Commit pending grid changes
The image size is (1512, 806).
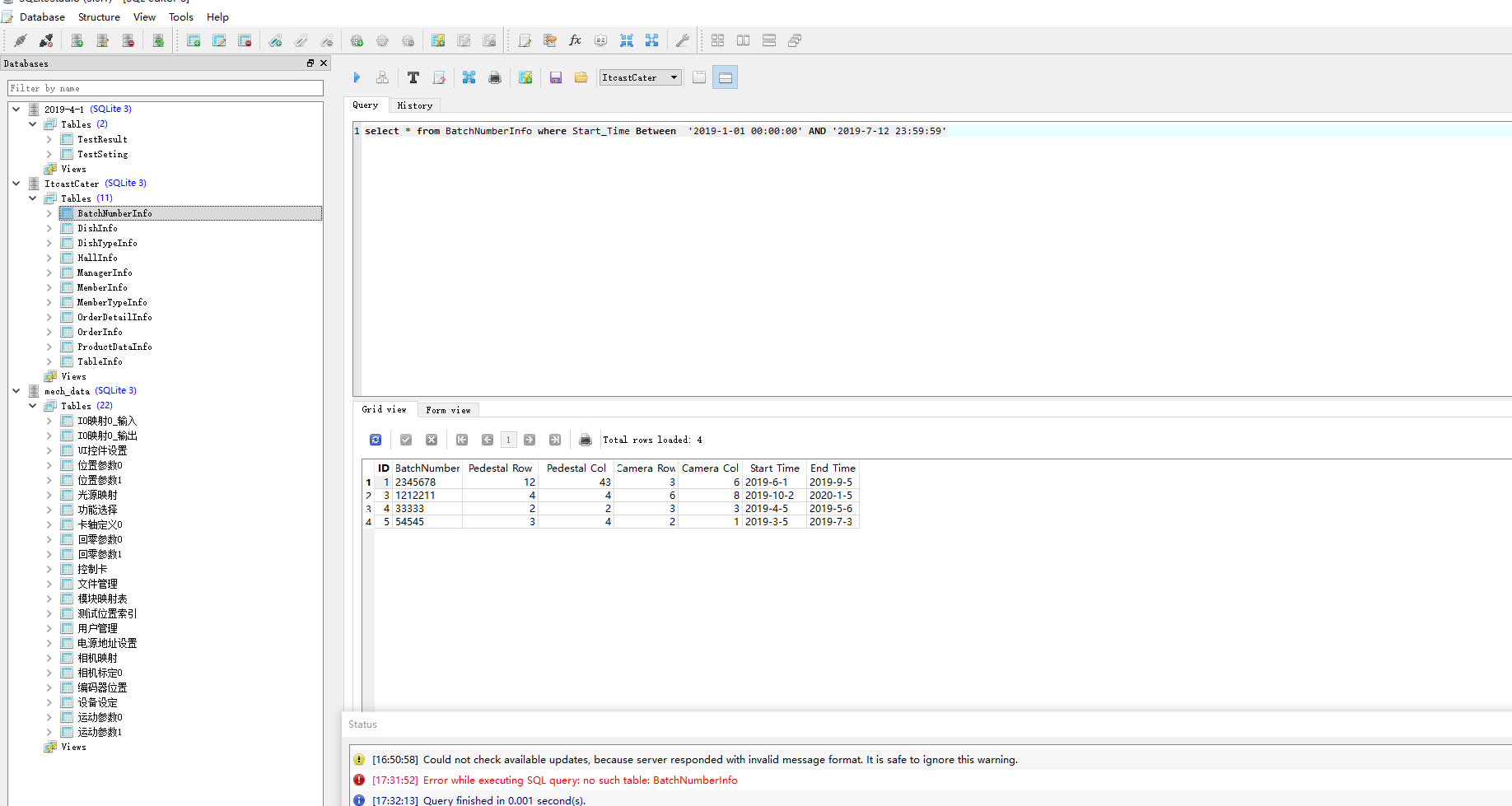click(405, 440)
